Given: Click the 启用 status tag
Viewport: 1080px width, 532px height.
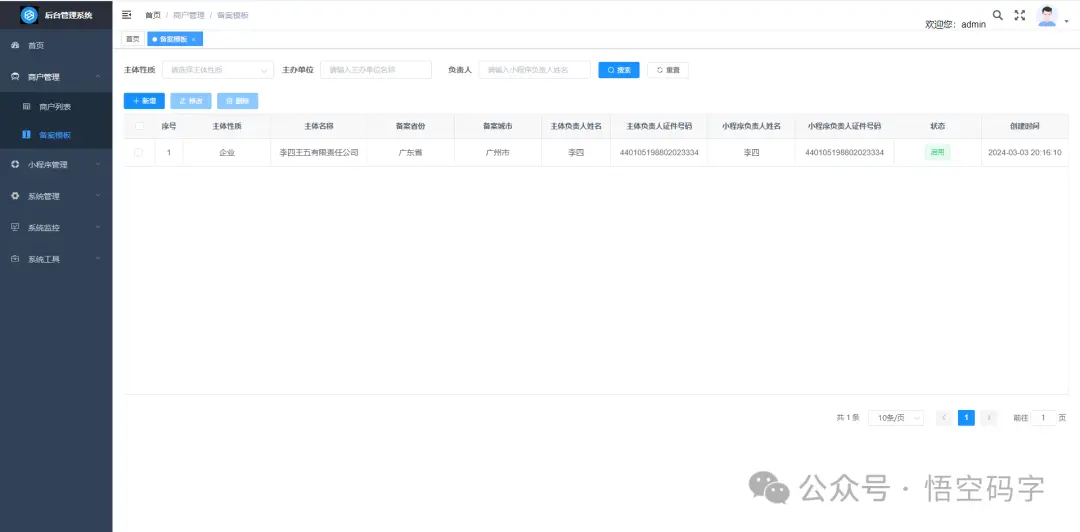Looking at the screenshot, I should click(x=937, y=153).
